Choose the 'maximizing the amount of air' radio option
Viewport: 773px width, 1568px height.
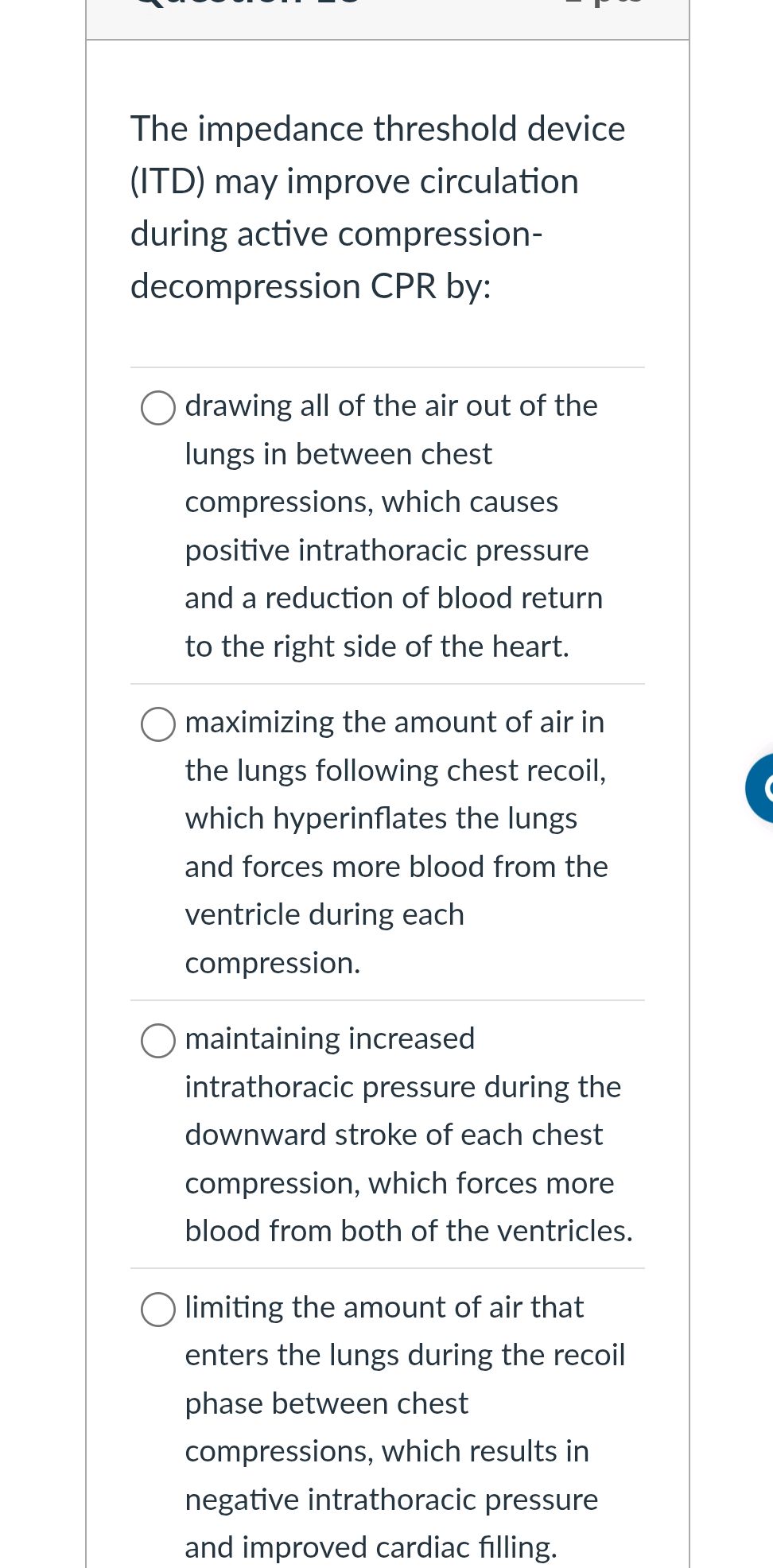pos(158,724)
